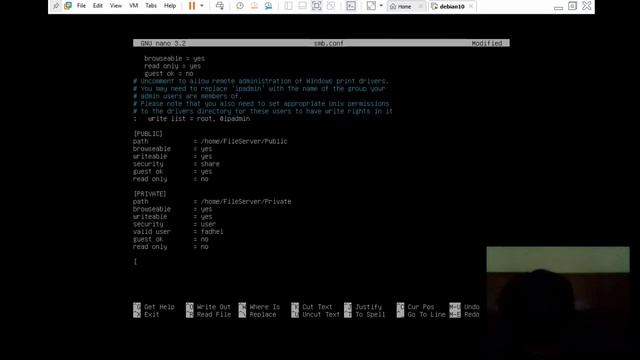This screenshot has width=640, height=360.
Task: Click the 'security = user' line
Action: [x=174, y=224]
